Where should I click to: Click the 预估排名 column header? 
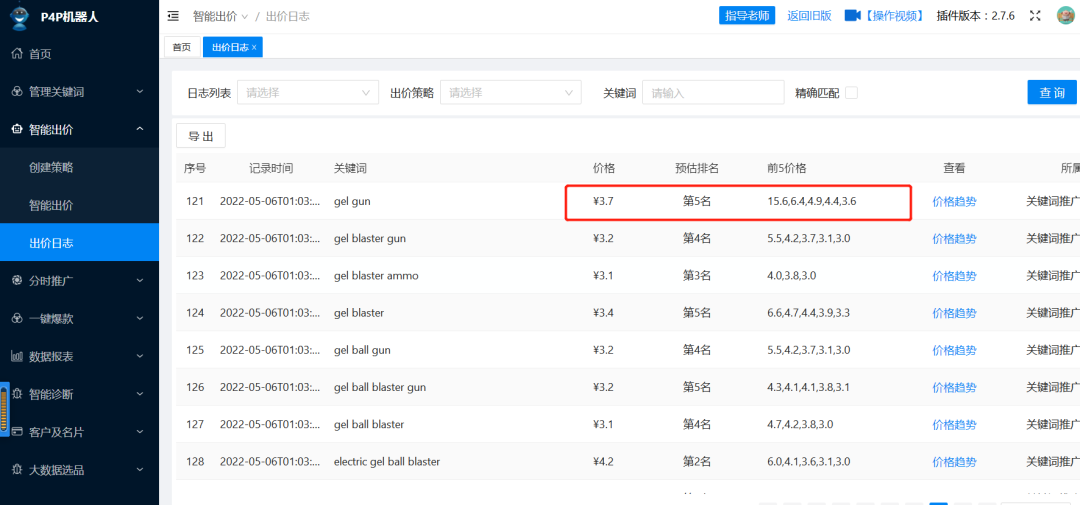coord(697,167)
